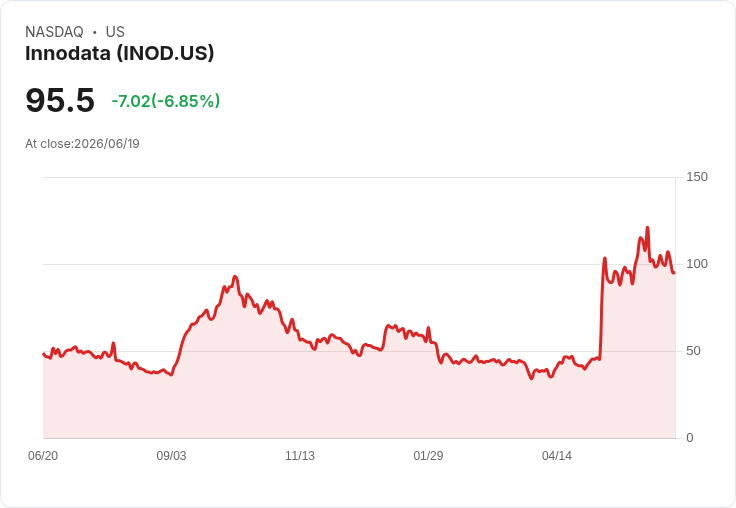Screen dimensions: 736x508
Task: Click the 06/20 date label on x-axis
Action: 43,455
